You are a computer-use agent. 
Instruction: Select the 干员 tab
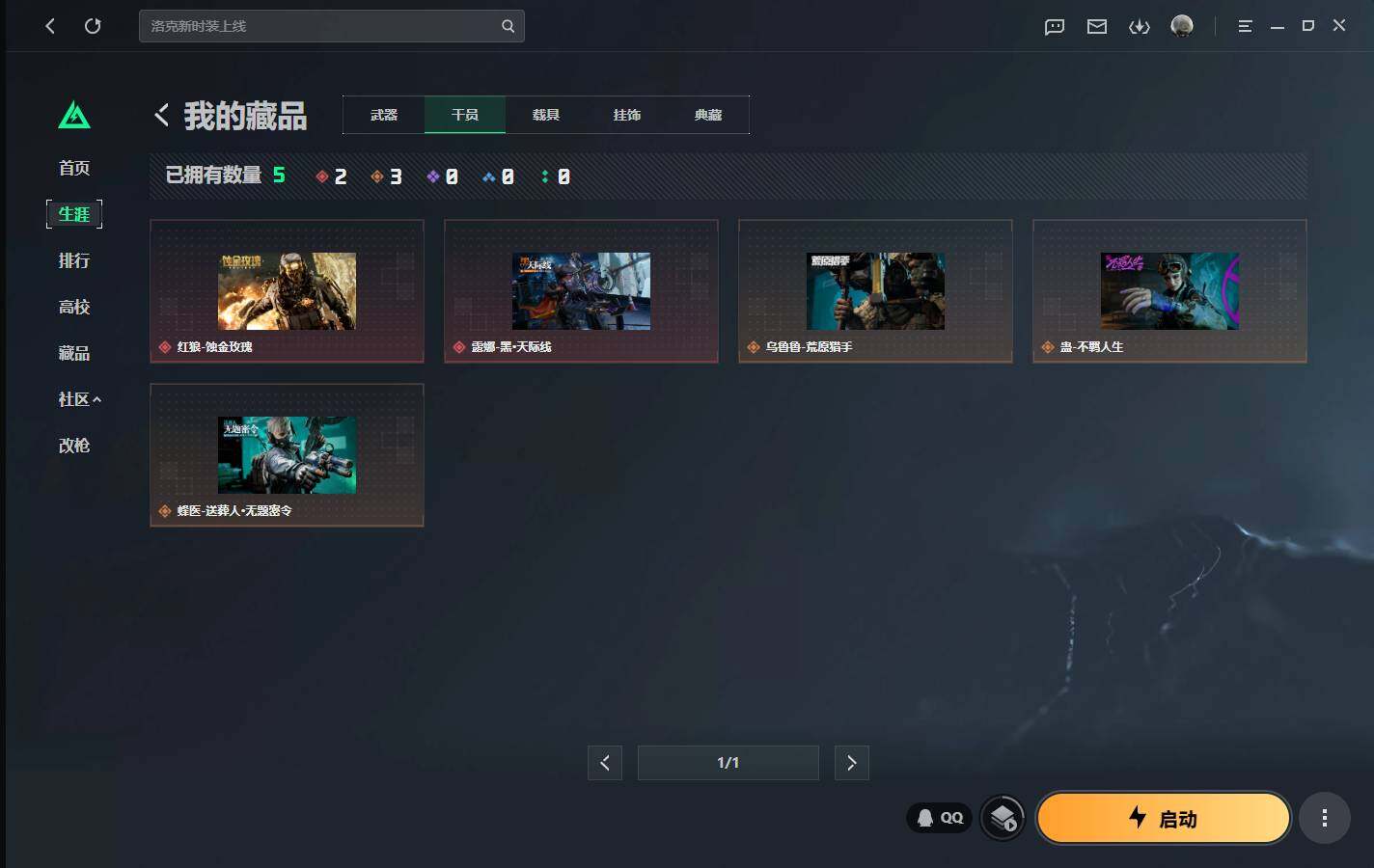(465, 115)
